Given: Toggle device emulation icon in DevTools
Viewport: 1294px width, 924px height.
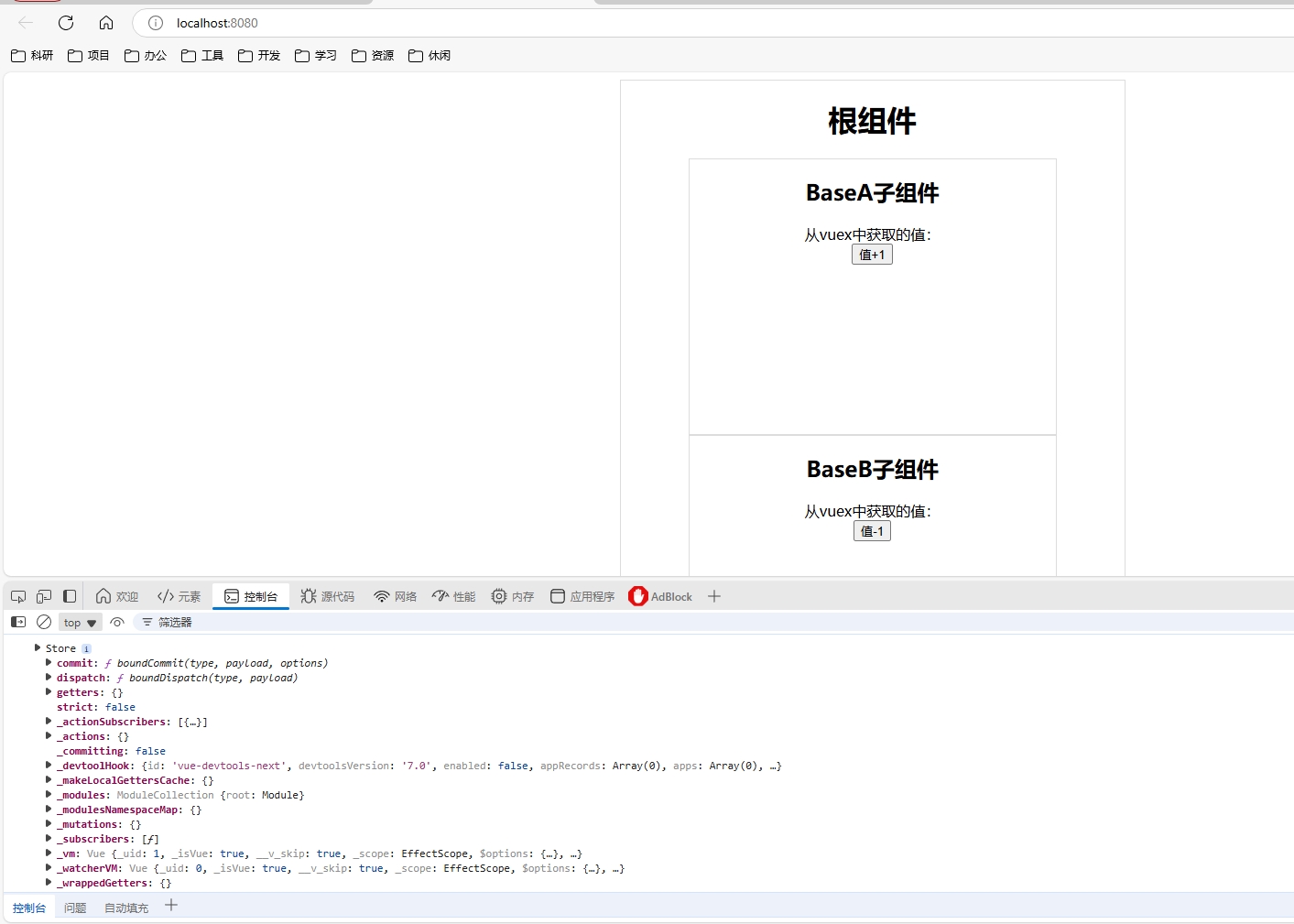Looking at the screenshot, I should point(44,596).
